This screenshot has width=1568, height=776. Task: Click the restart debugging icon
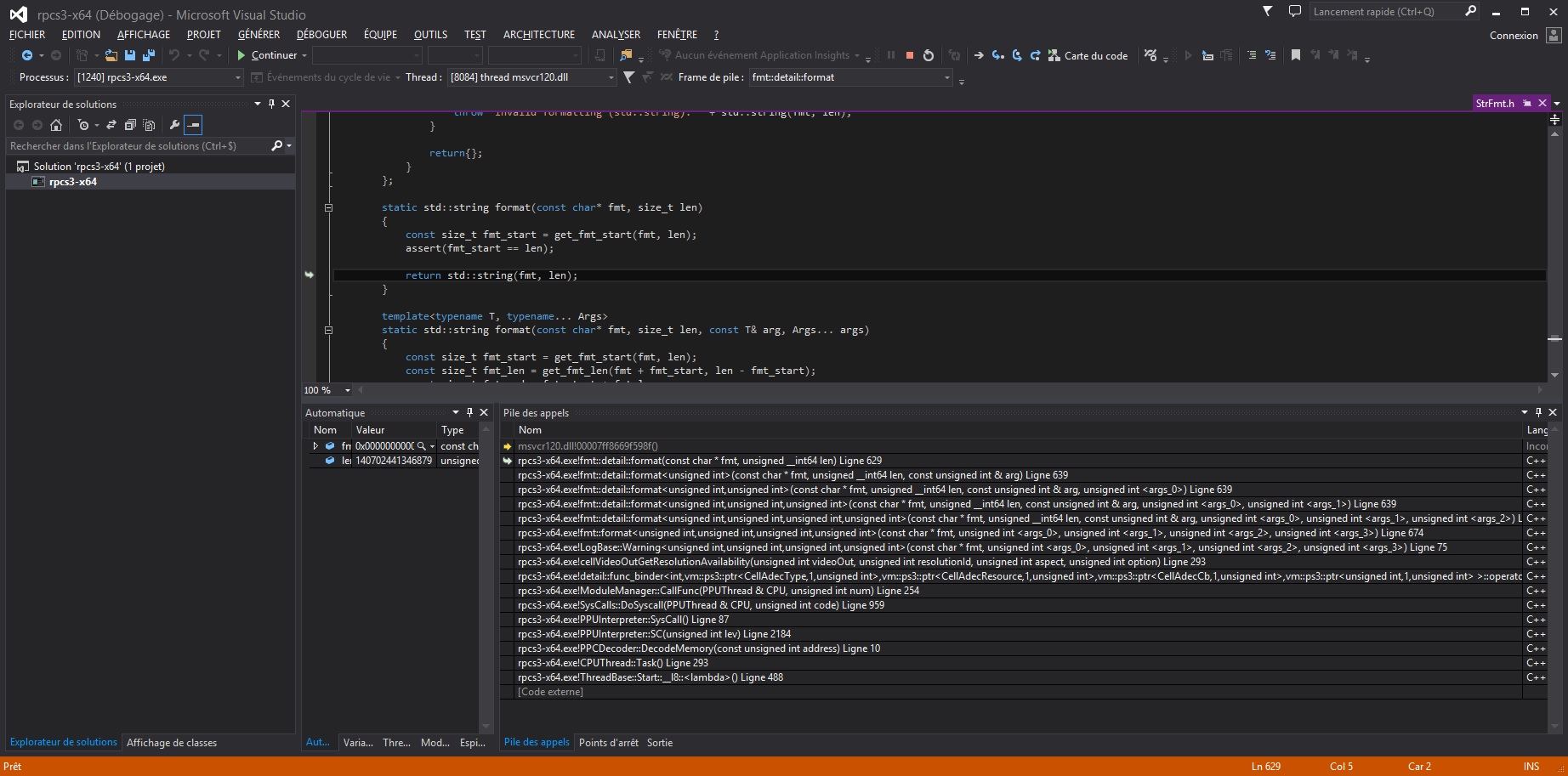929,55
